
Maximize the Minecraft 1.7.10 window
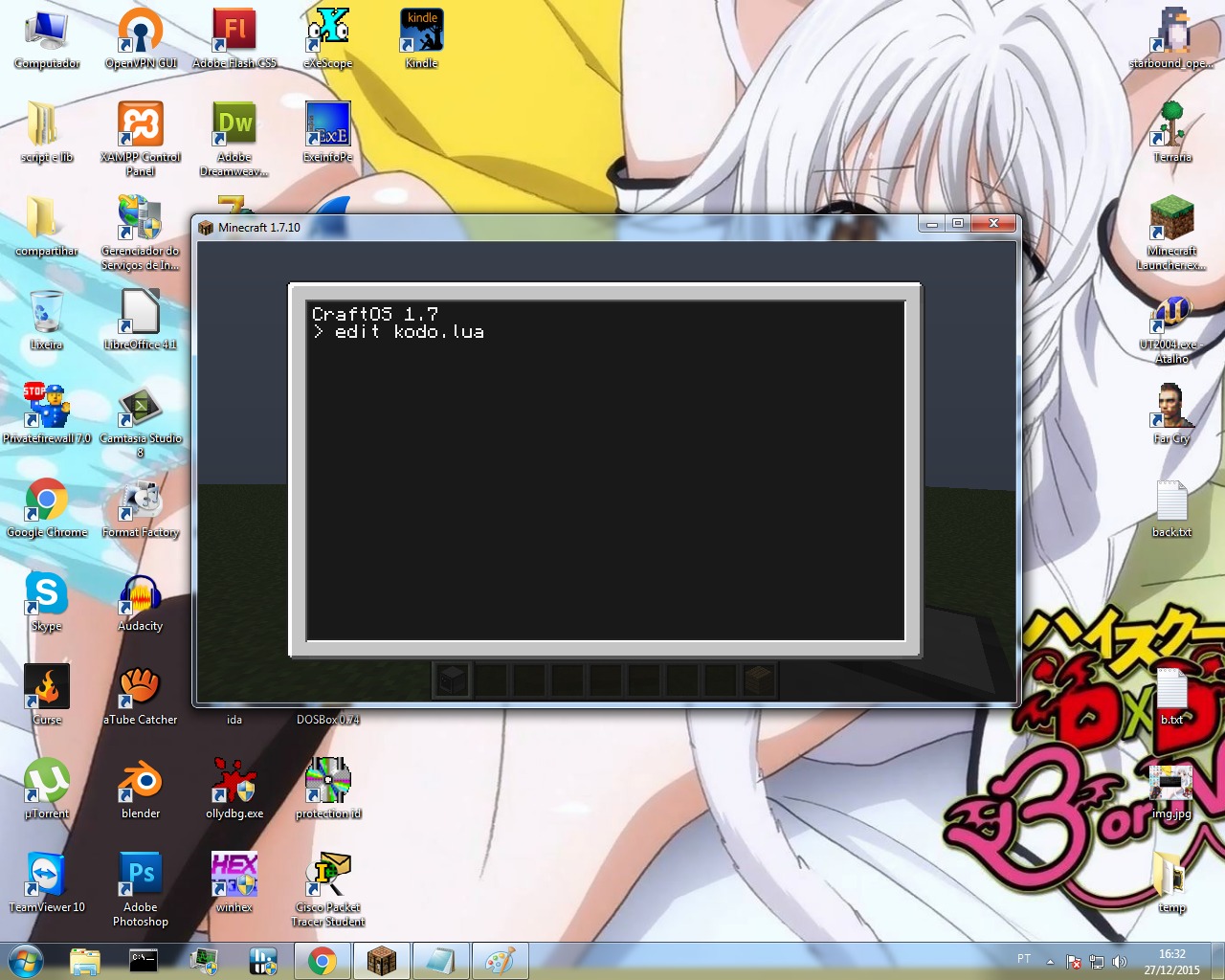[x=958, y=223]
